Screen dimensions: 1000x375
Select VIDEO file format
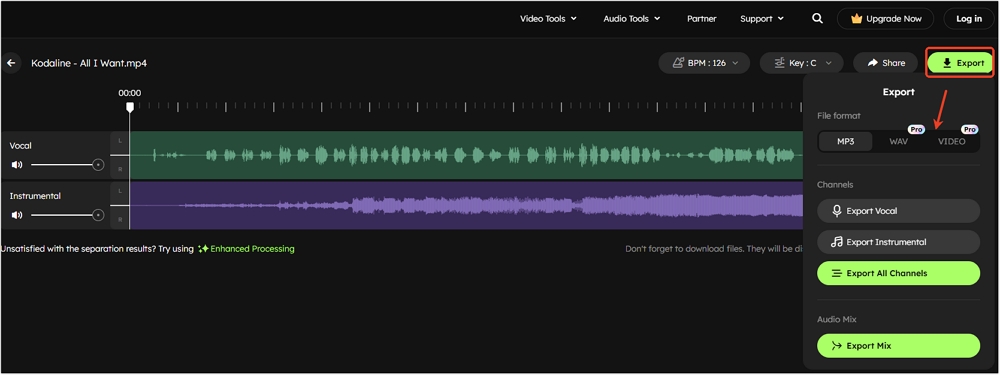(x=952, y=142)
